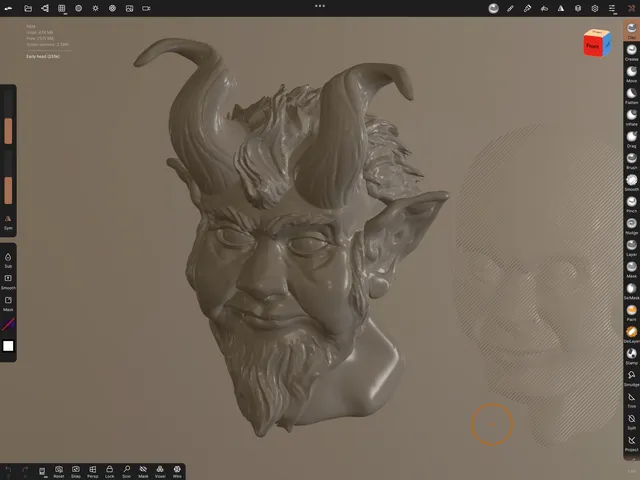Select the Project tool

coord(631,442)
